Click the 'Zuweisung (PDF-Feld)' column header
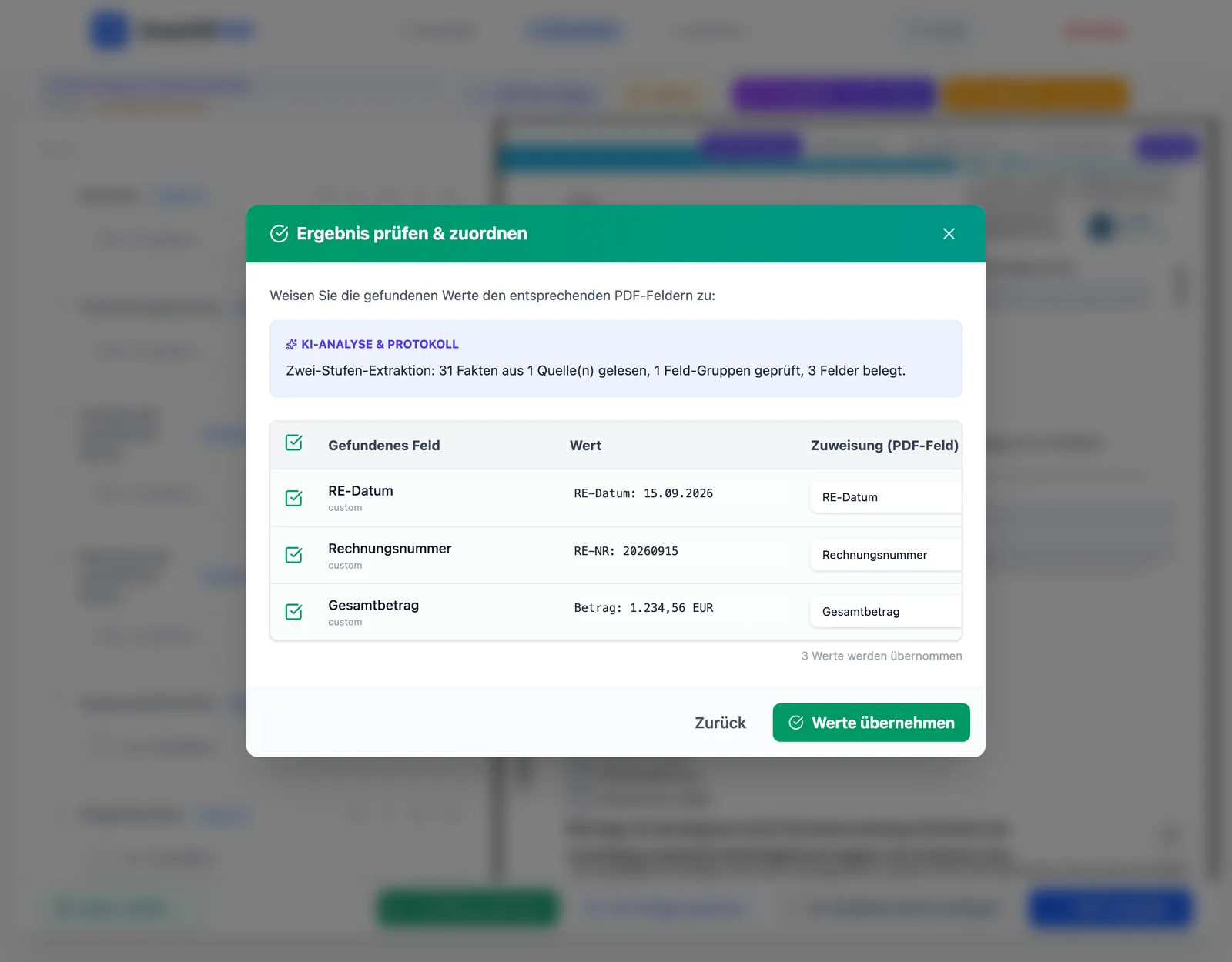The width and height of the screenshot is (1232, 962). tap(885, 446)
